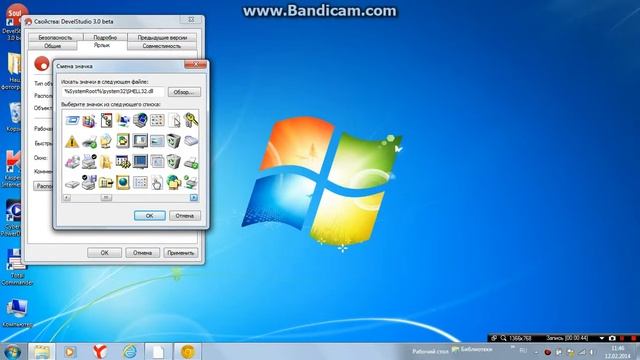Image resolution: width=640 pixels, height=360 pixels.
Task: Select the globe with yellow folder icon
Action: [x=174, y=182]
